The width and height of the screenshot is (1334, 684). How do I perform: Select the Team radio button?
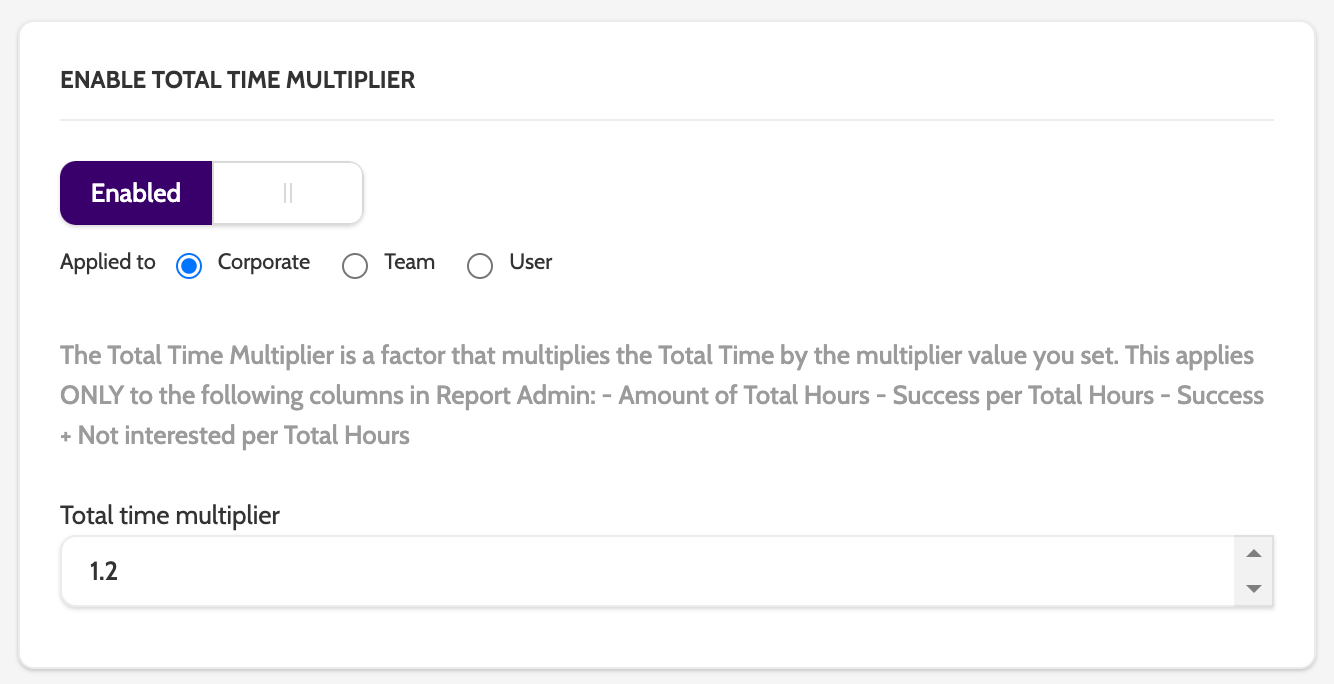tap(355, 266)
